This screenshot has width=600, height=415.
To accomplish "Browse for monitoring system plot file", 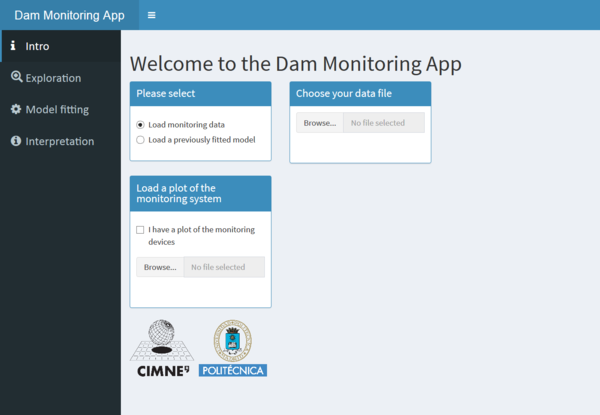I will (160, 267).
